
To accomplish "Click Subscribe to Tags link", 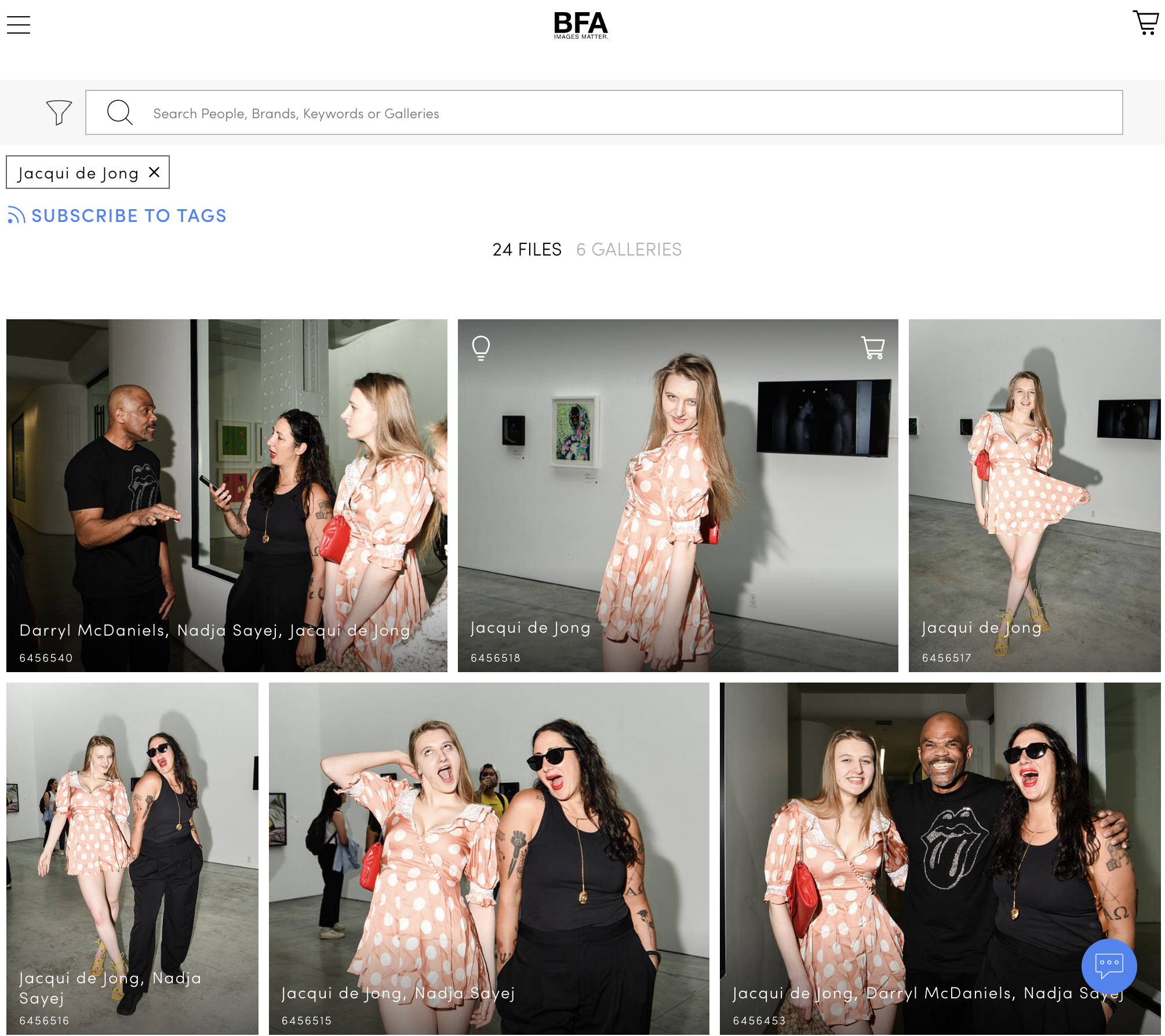I will (x=129, y=216).
